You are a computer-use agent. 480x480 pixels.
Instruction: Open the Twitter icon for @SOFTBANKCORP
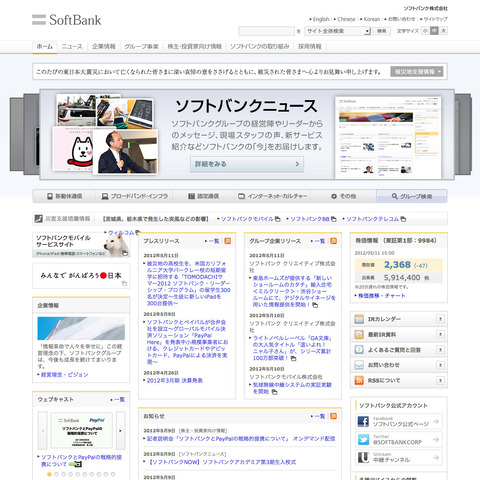pyautogui.click(x=363, y=440)
